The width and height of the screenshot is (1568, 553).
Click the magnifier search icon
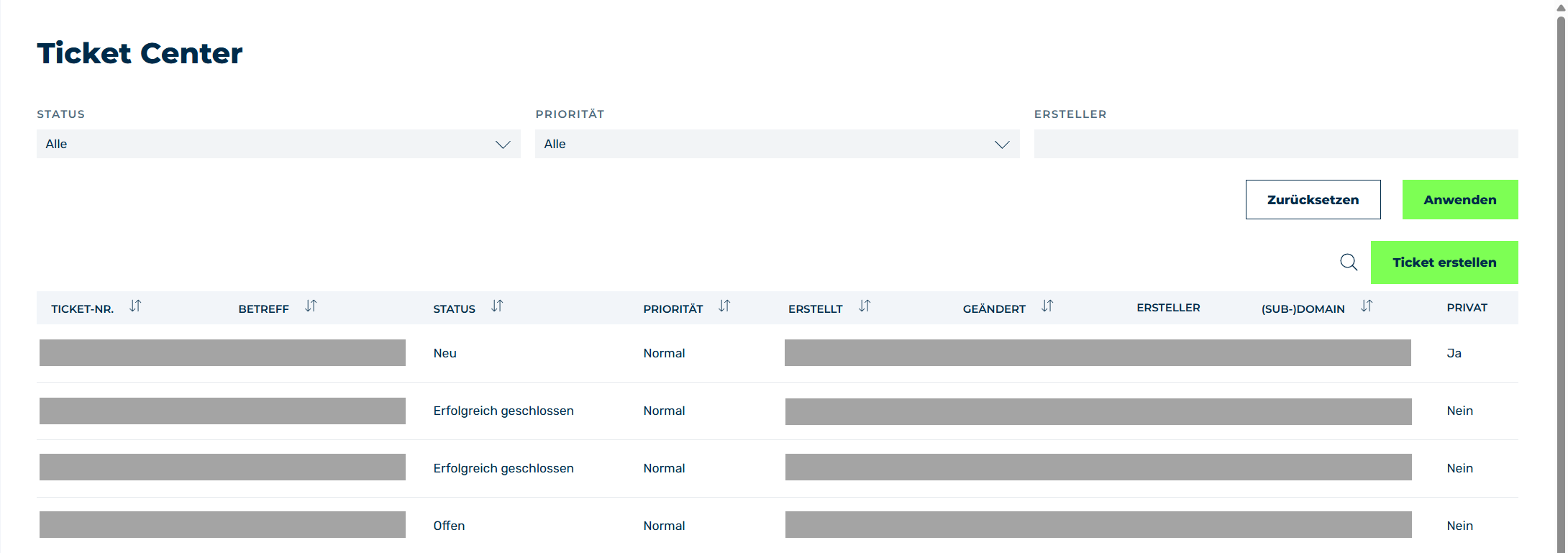point(1349,262)
